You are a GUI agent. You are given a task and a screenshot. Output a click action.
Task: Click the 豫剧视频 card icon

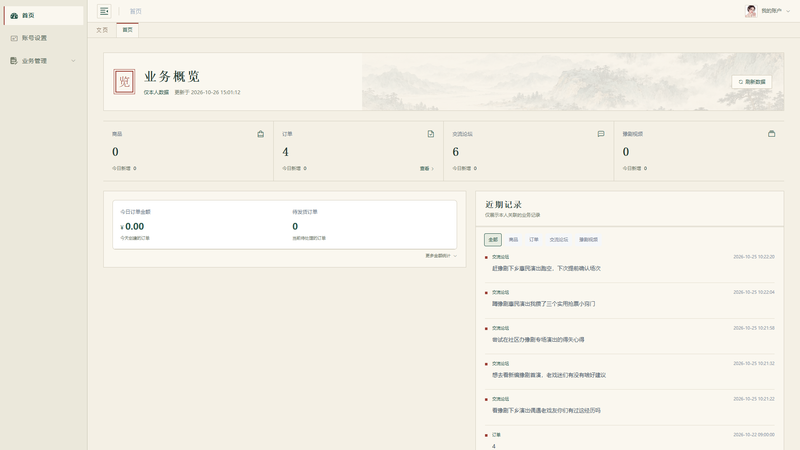point(771,134)
